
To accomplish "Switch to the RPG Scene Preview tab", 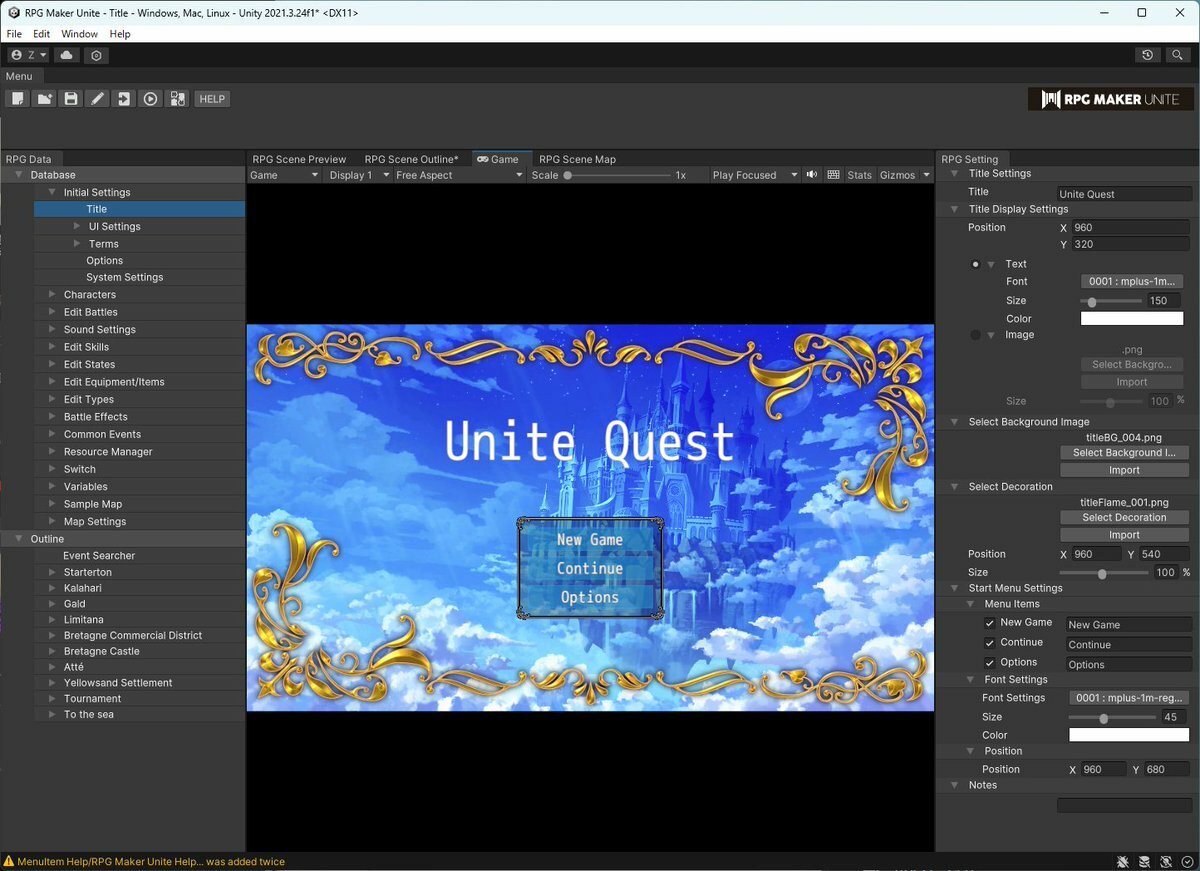I will pos(299,159).
